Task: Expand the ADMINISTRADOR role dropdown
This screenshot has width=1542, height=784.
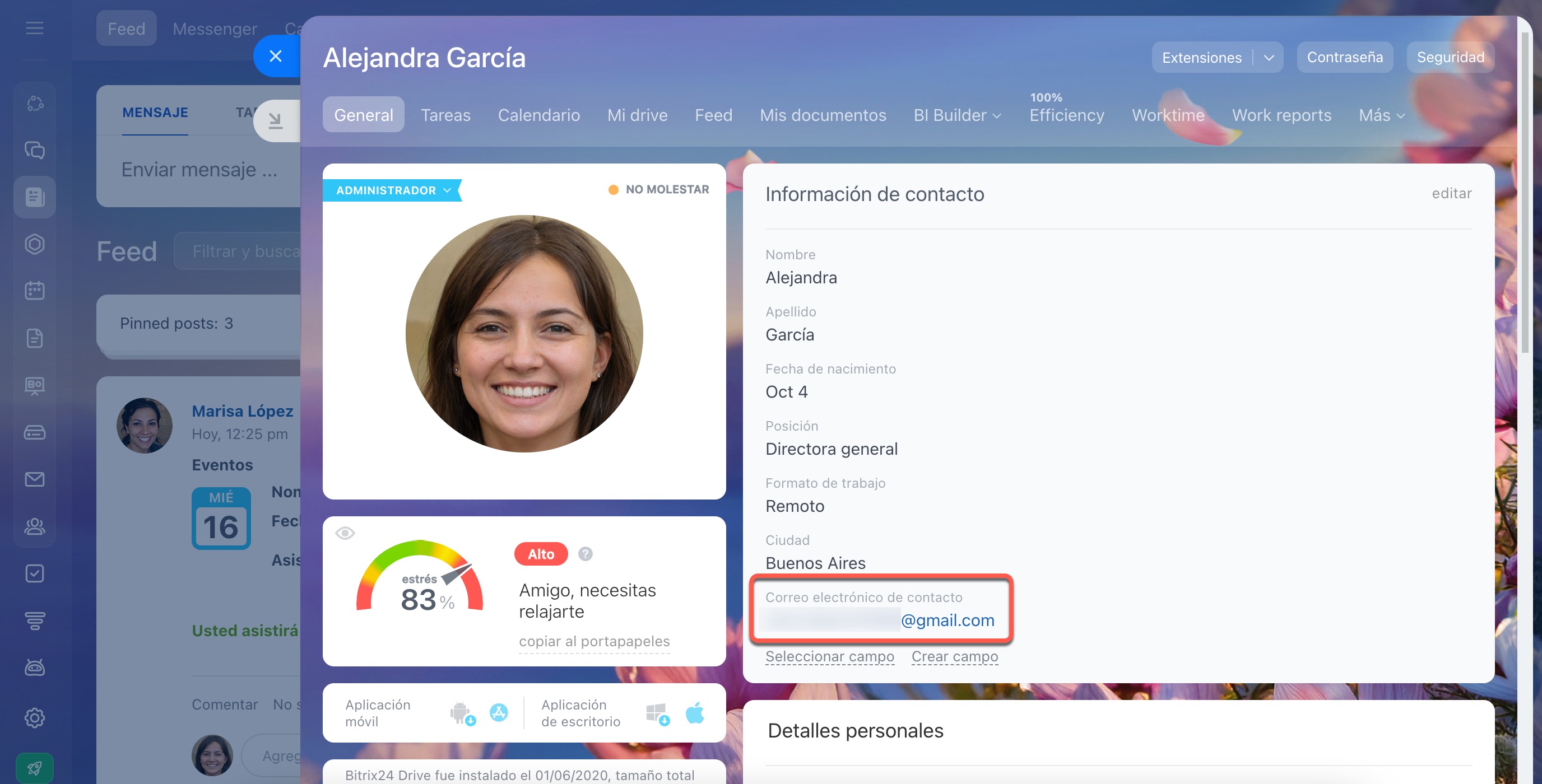Action: coord(393,190)
